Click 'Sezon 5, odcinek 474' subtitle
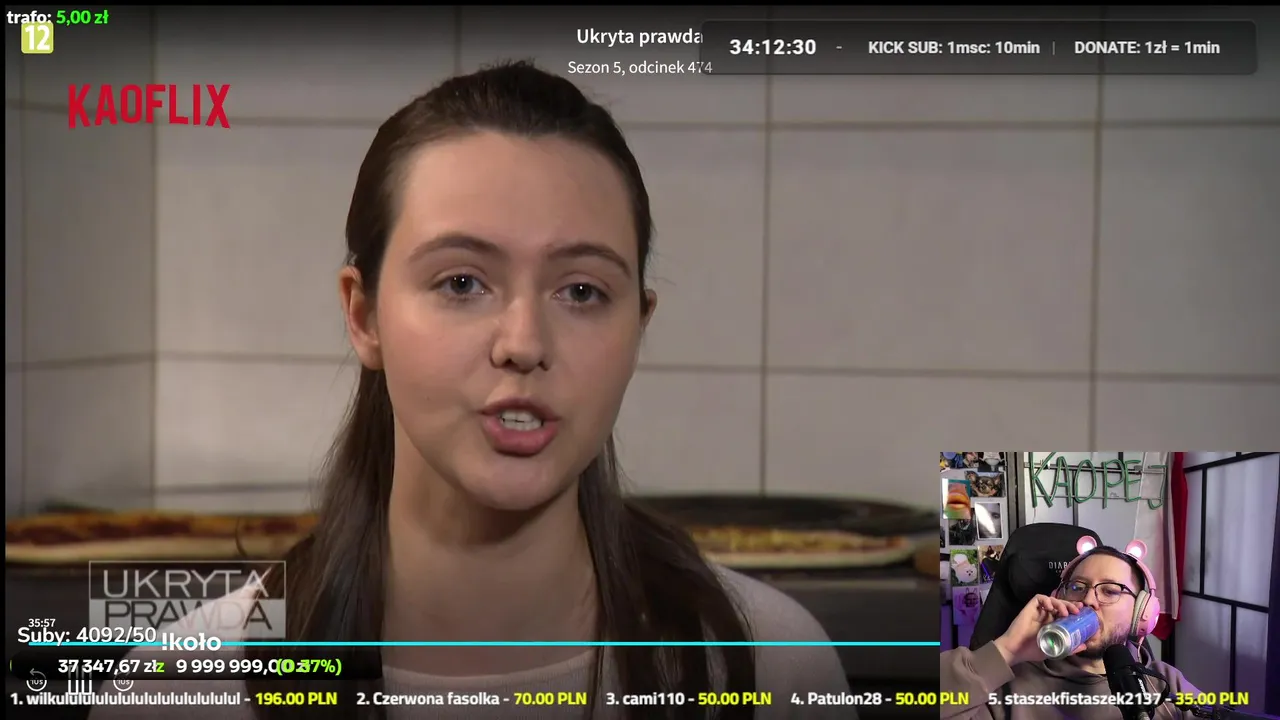Viewport: 1280px width, 720px height. (x=640, y=67)
